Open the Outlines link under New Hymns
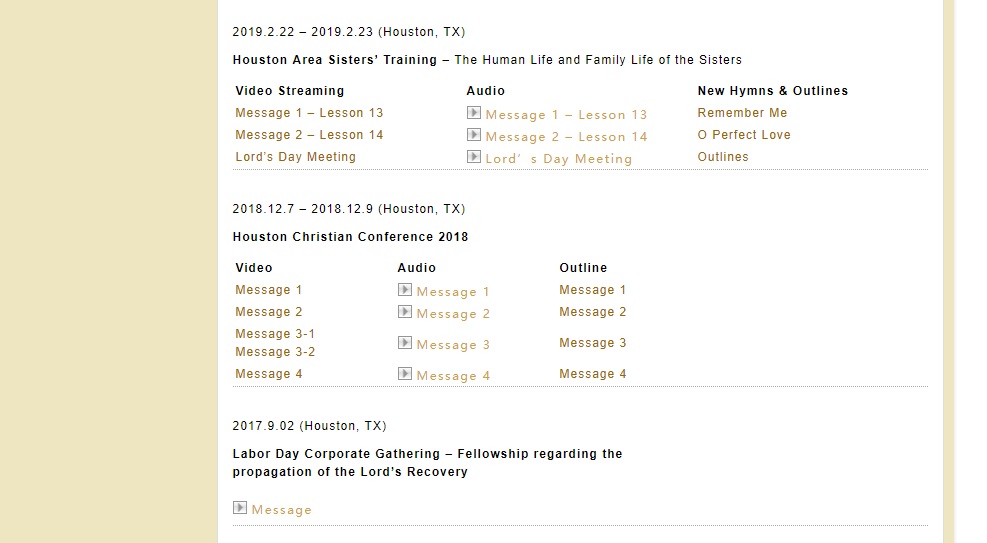The image size is (987, 543). click(723, 157)
